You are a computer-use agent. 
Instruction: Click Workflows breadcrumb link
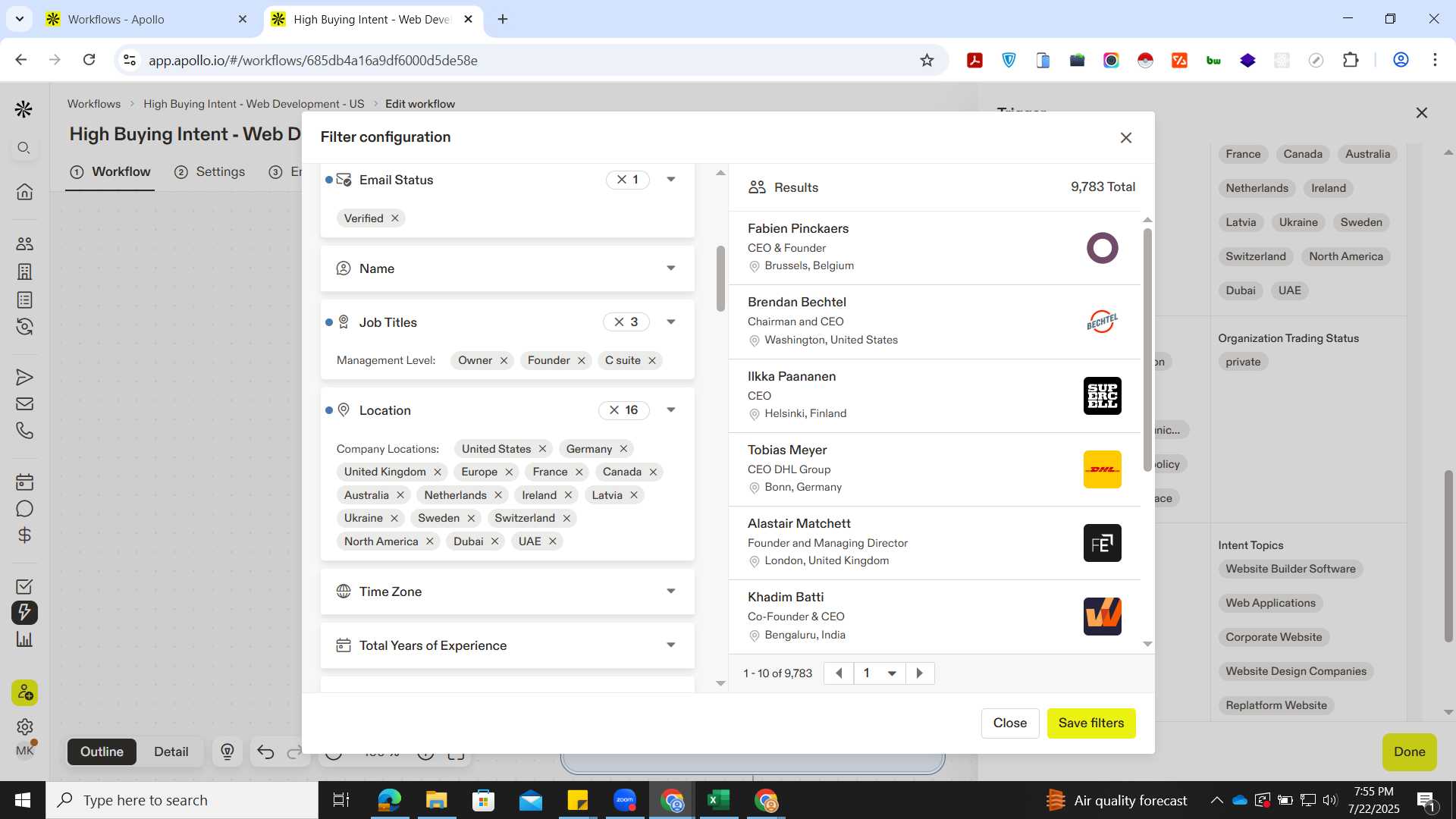(x=94, y=104)
